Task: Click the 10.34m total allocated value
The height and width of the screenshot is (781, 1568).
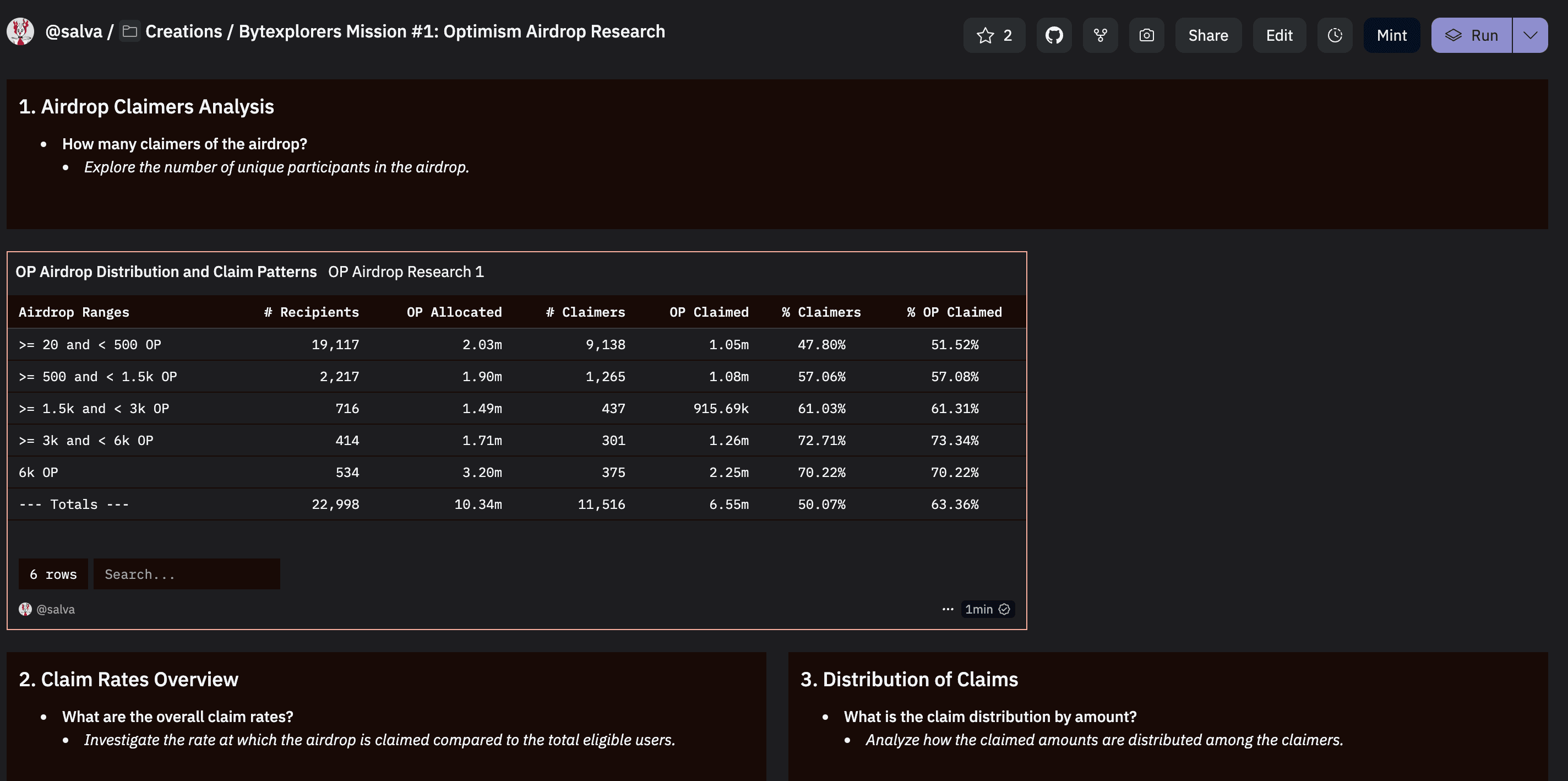Action: [478, 504]
